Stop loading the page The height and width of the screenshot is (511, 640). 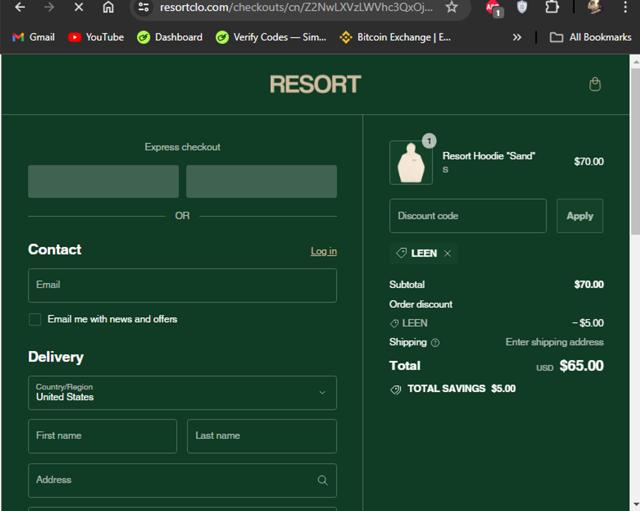coord(79,7)
